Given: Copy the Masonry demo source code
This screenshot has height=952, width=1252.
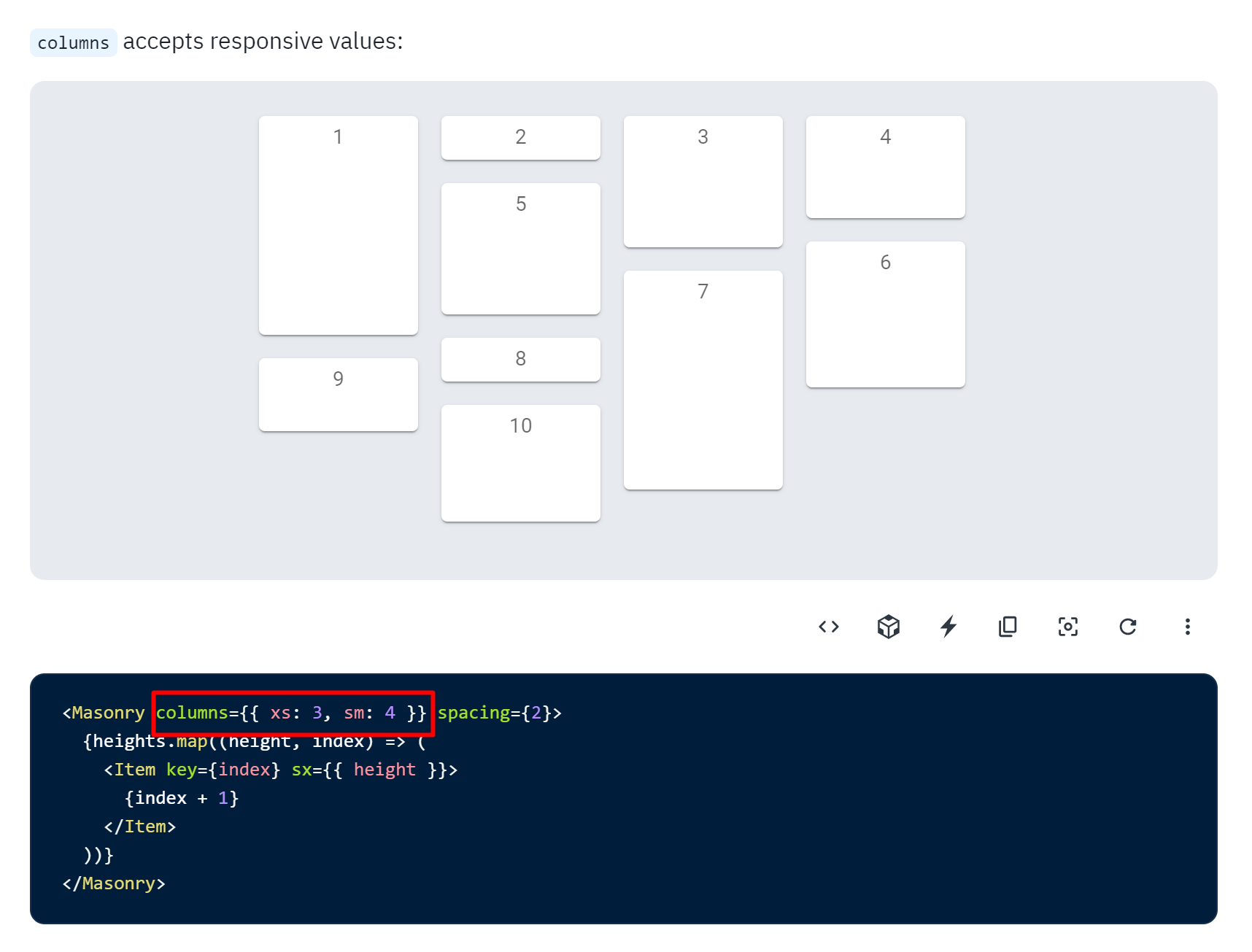Looking at the screenshot, I should pyautogui.click(x=1007, y=626).
